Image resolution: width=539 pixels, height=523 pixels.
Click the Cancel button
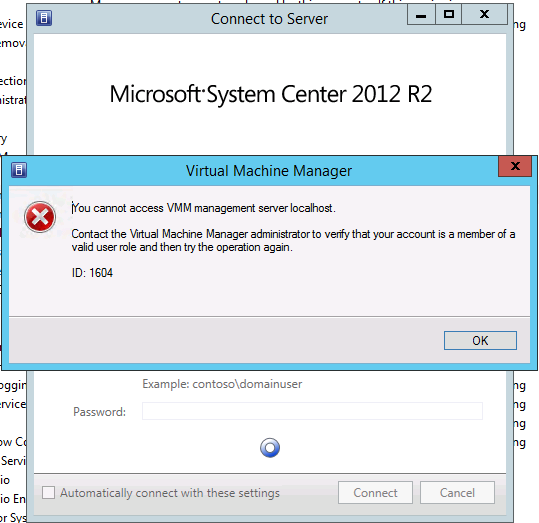pyautogui.click(x=457, y=492)
